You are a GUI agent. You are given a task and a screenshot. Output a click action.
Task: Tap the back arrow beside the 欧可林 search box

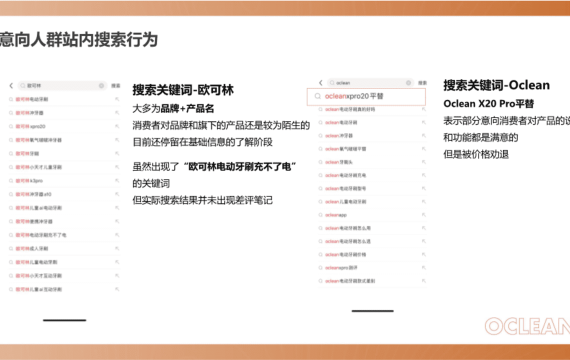click(11, 85)
